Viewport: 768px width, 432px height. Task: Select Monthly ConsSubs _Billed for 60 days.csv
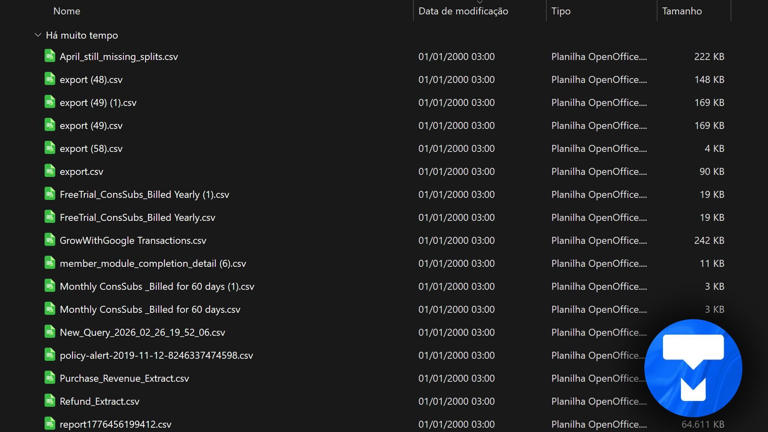tap(150, 310)
